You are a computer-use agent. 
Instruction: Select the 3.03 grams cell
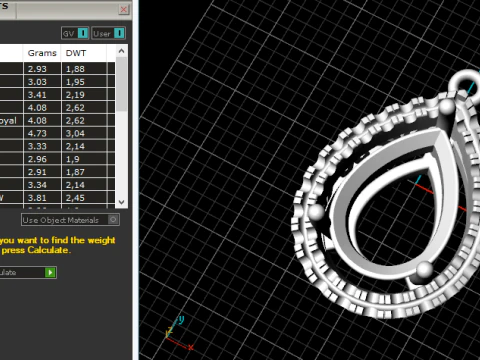click(42, 82)
